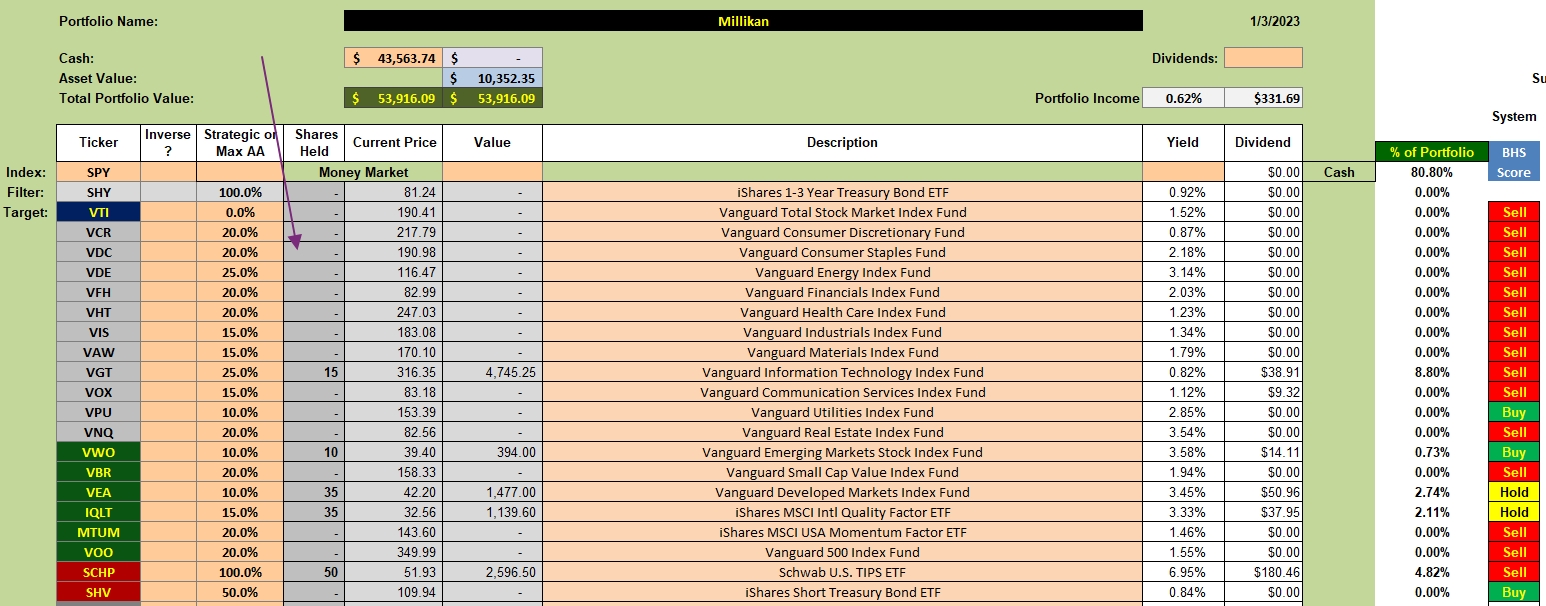Screen dimensions: 1546x606
Task: Select Schwab U.S. TIPS ETF description
Action: tap(842, 572)
